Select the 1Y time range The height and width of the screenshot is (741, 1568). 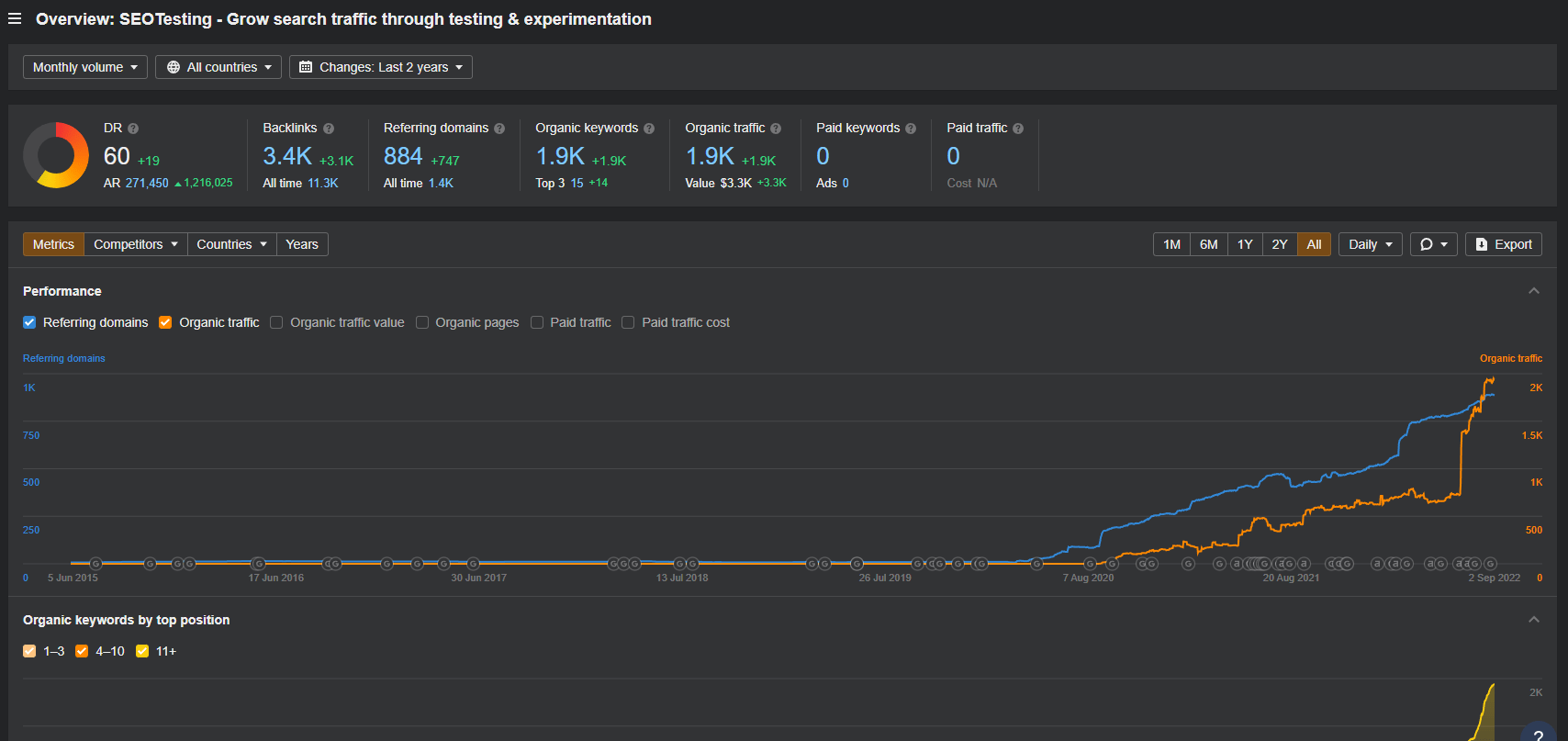[1245, 244]
